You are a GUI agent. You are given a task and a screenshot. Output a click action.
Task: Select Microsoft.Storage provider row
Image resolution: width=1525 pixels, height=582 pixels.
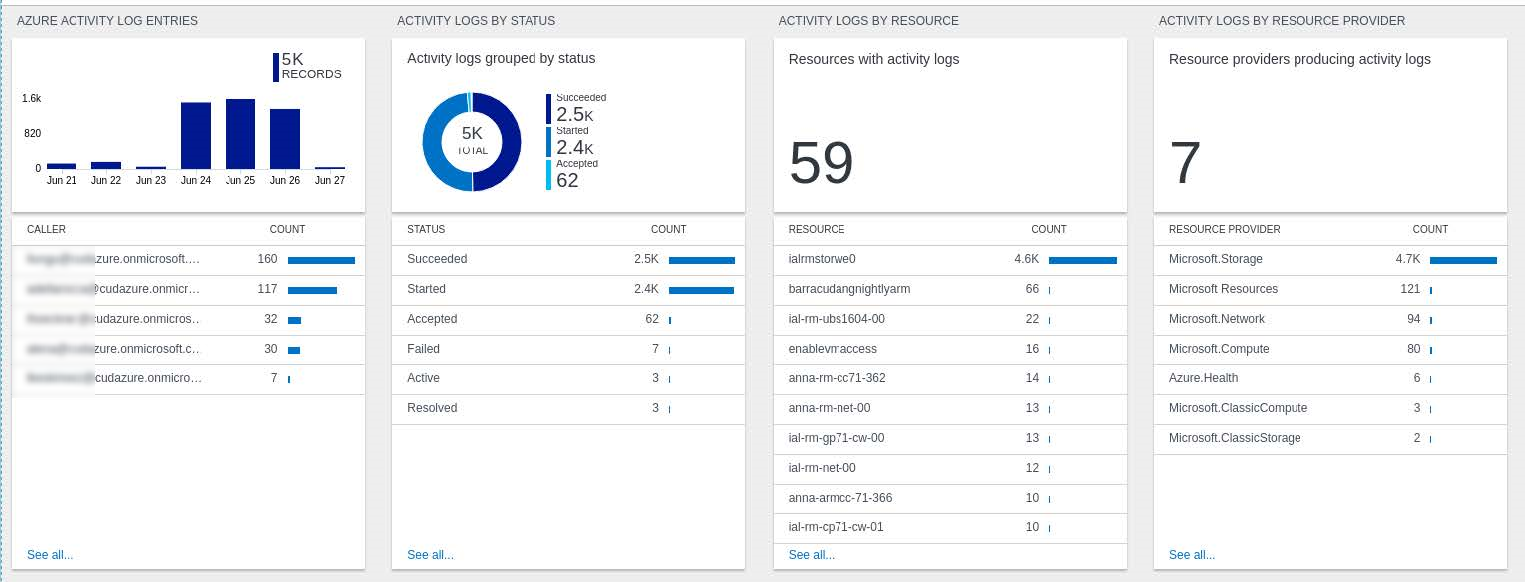1330,259
